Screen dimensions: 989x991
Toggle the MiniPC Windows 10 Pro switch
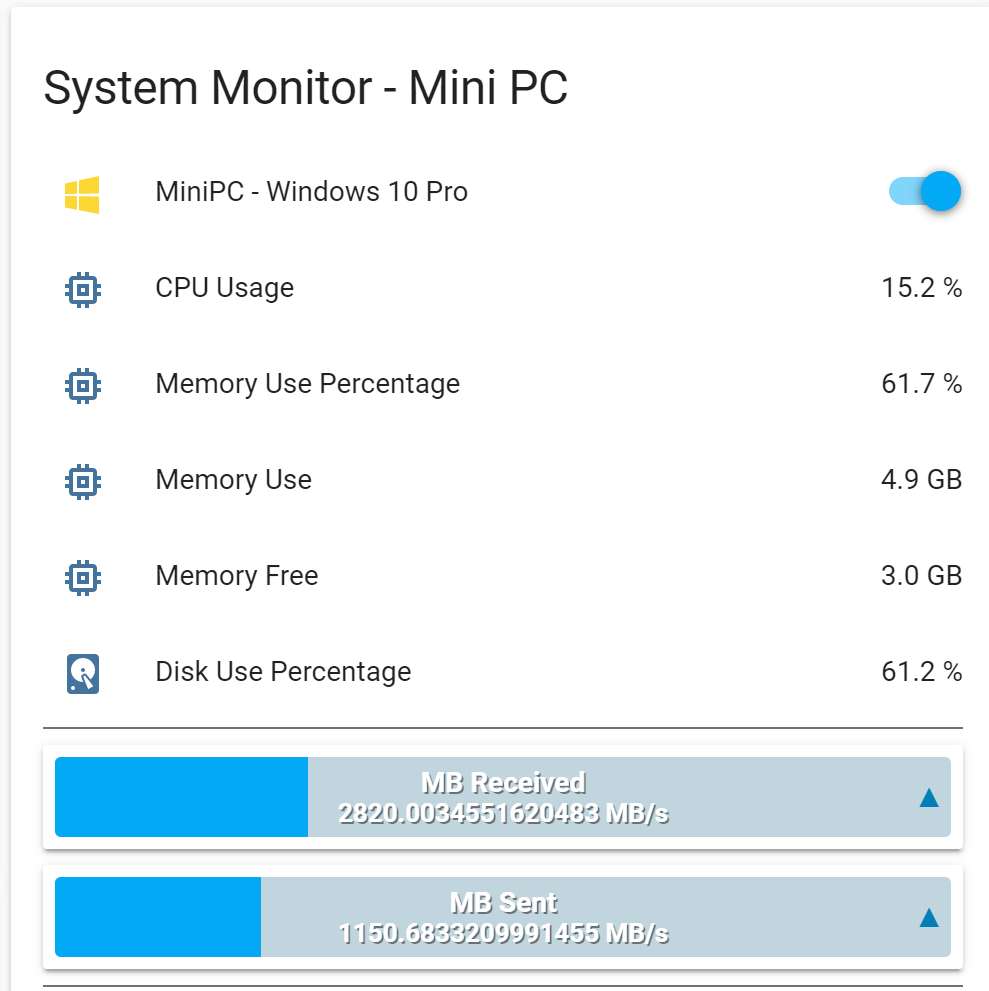click(925, 191)
